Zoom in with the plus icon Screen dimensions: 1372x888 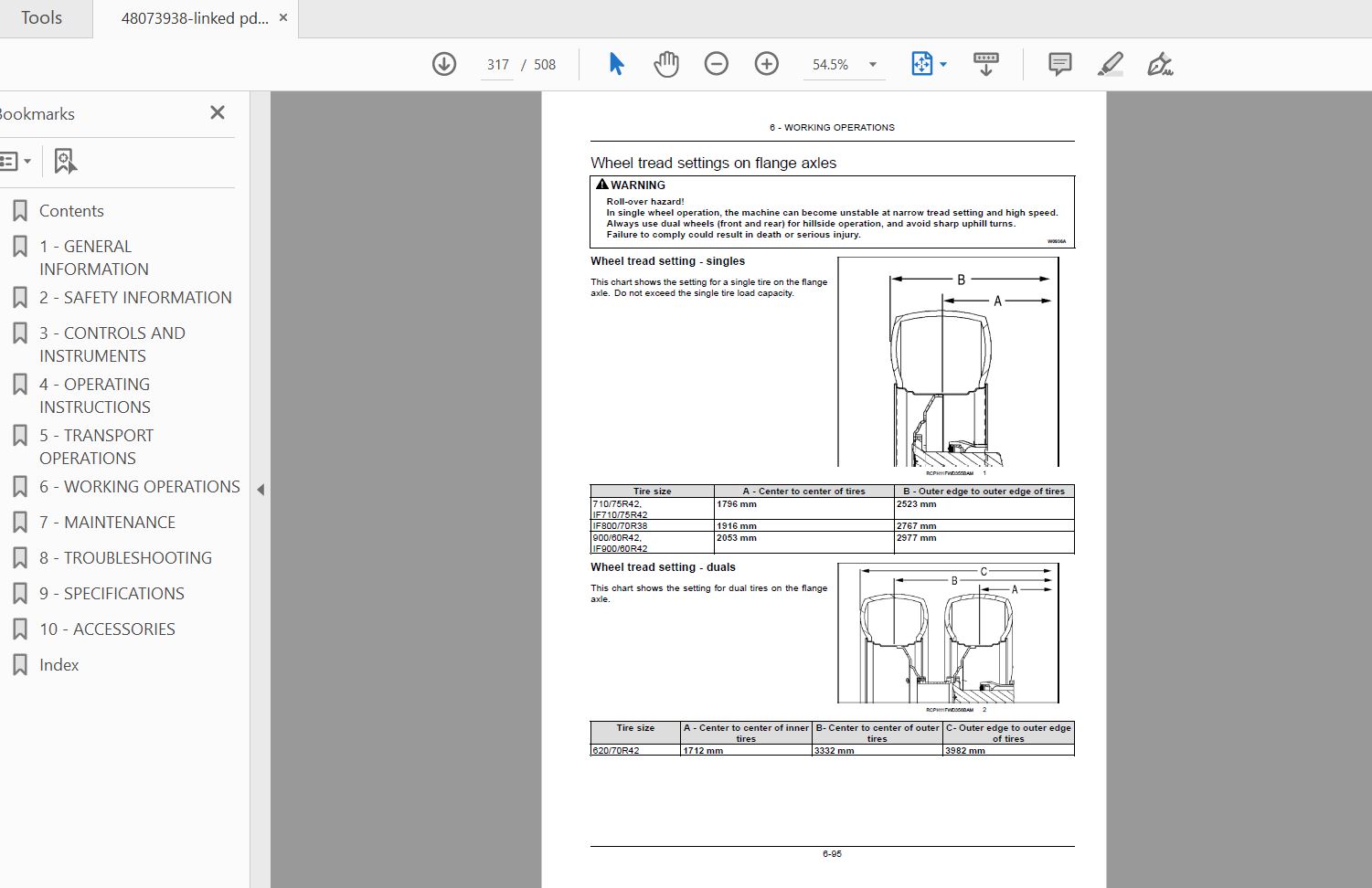(767, 64)
